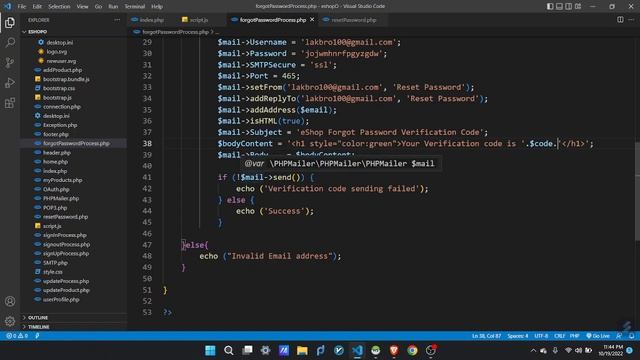Click the editor vertical scrollbar
640x360 pixels.
(x=638, y=192)
